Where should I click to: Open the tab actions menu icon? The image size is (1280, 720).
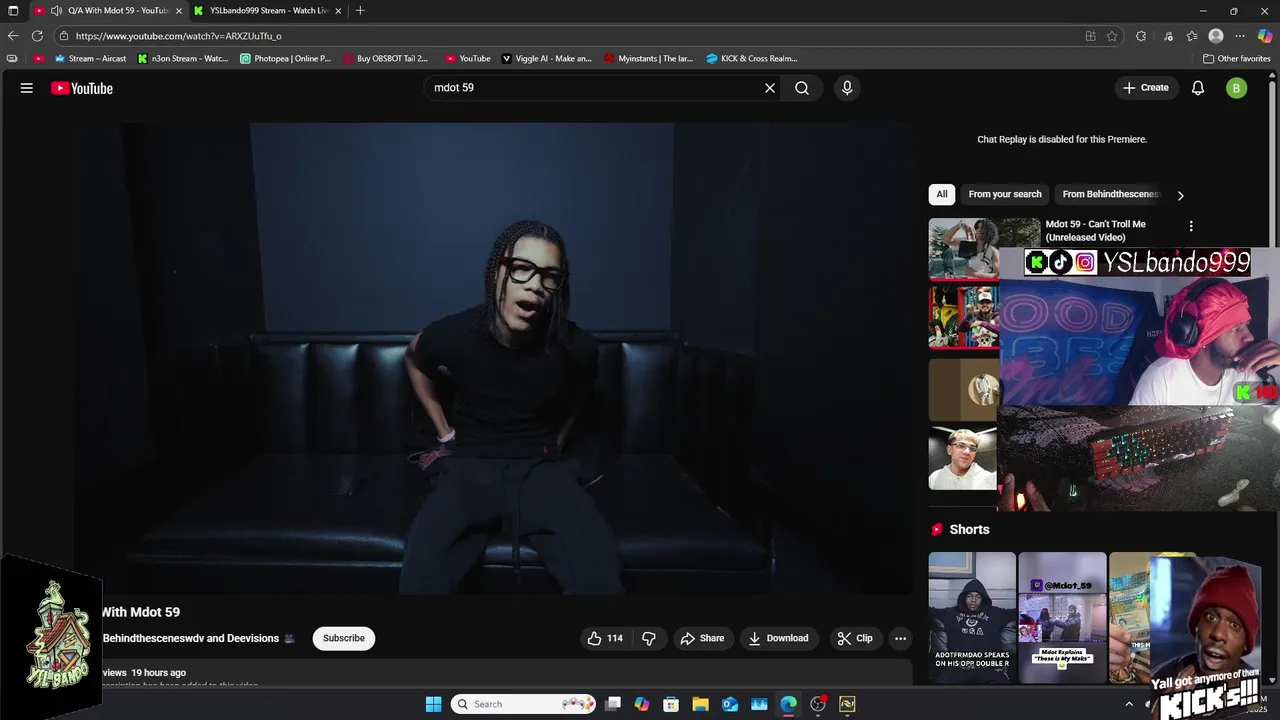(13, 11)
